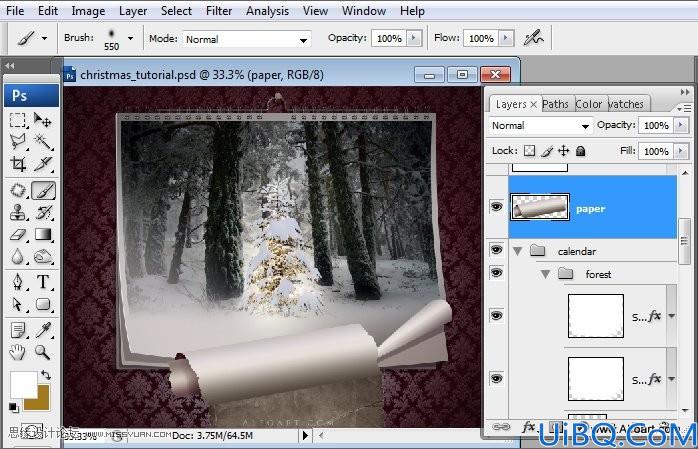Select the History Brush tool

click(43, 212)
